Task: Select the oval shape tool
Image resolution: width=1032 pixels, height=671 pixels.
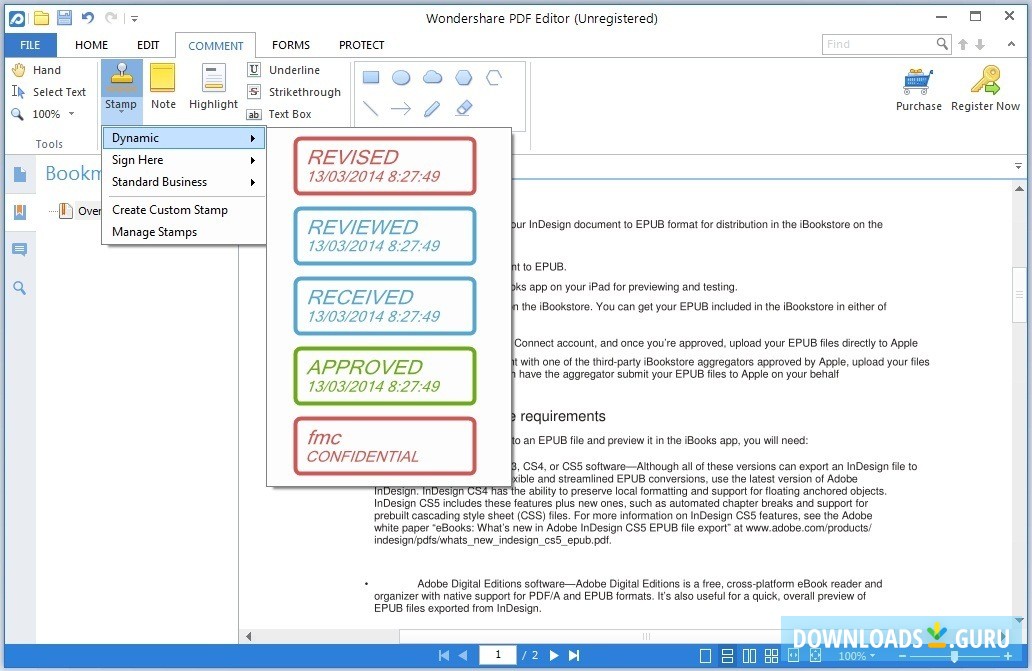Action: [401, 78]
